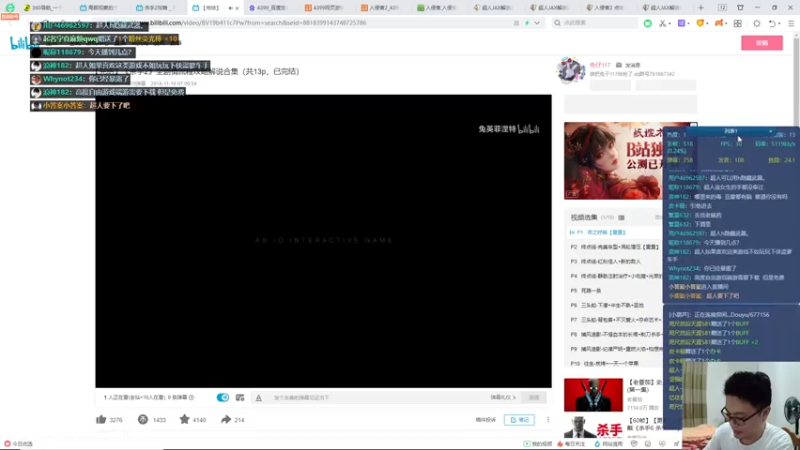Click the search magnifier icon in browser
The height and width of the screenshot is (450, 800).
[x=557, y=23]
